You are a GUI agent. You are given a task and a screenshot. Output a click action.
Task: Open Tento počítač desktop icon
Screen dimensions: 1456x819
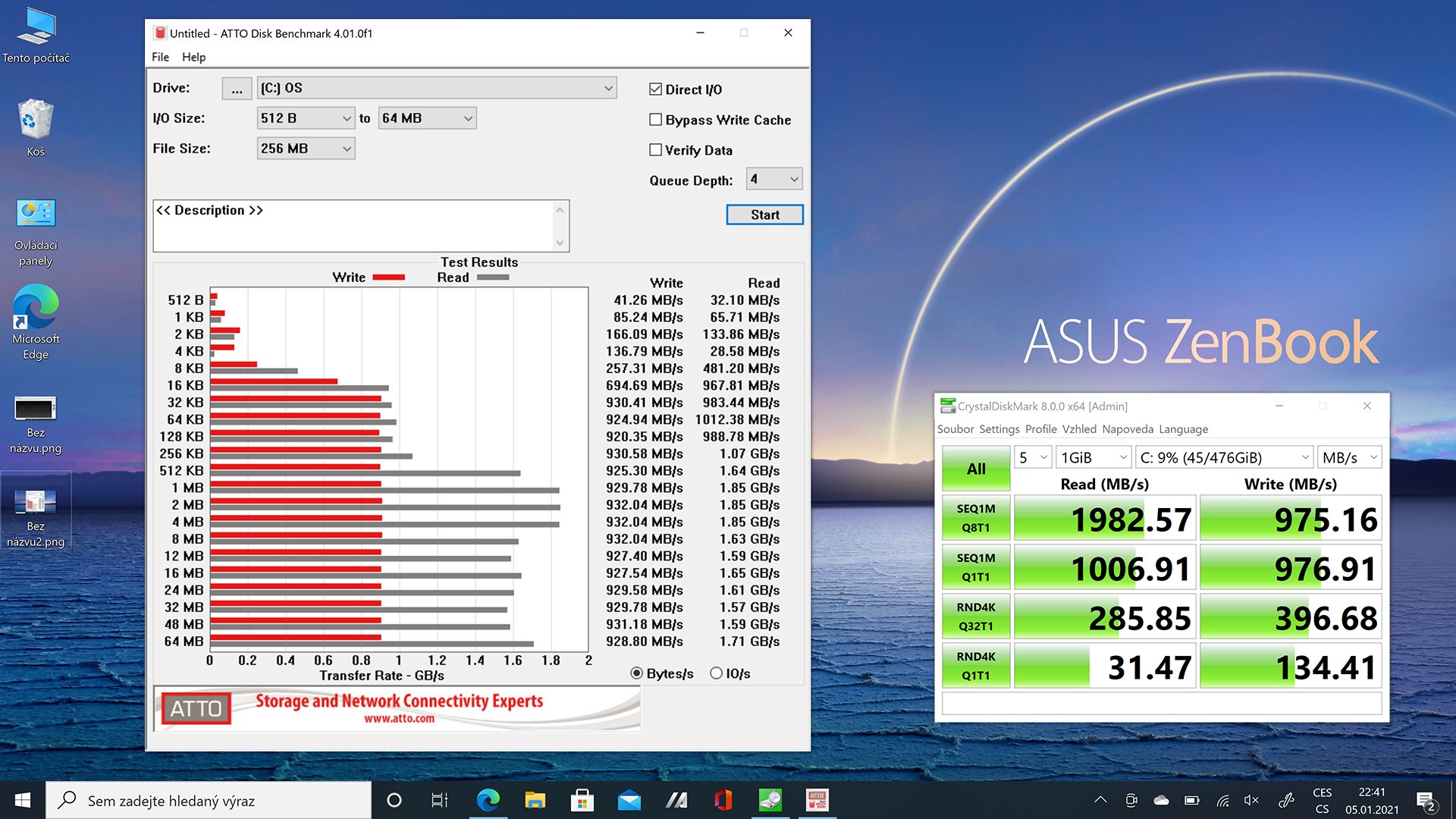pyautogui.click(x=36, y=36)
